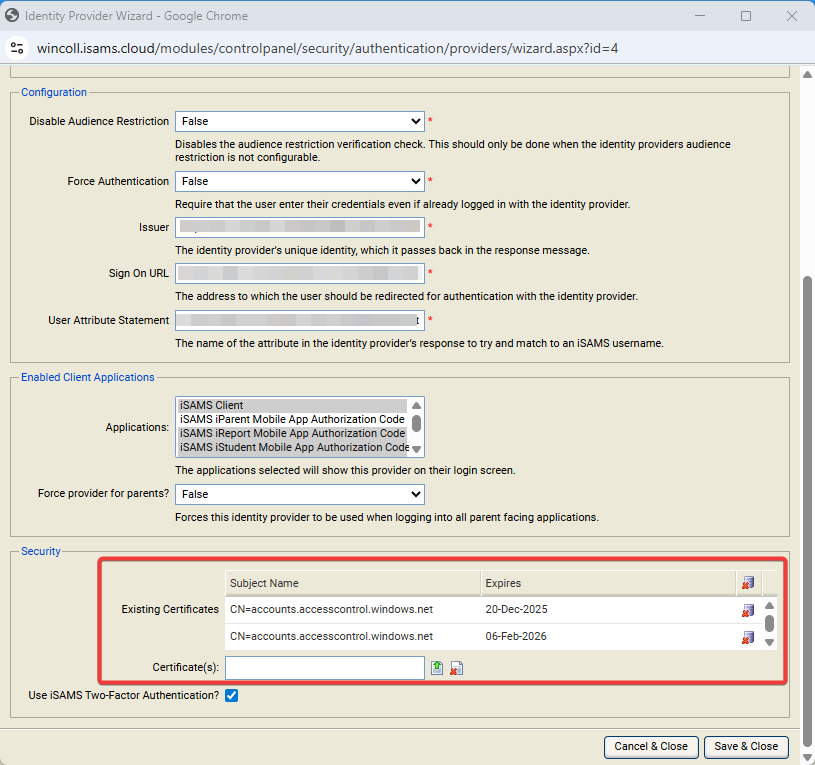Image resolution: width=815 pixels, height=765 pixels.
Task: Delete the certificate expiring 20-Dec-2025
Action: coord(747,610)
